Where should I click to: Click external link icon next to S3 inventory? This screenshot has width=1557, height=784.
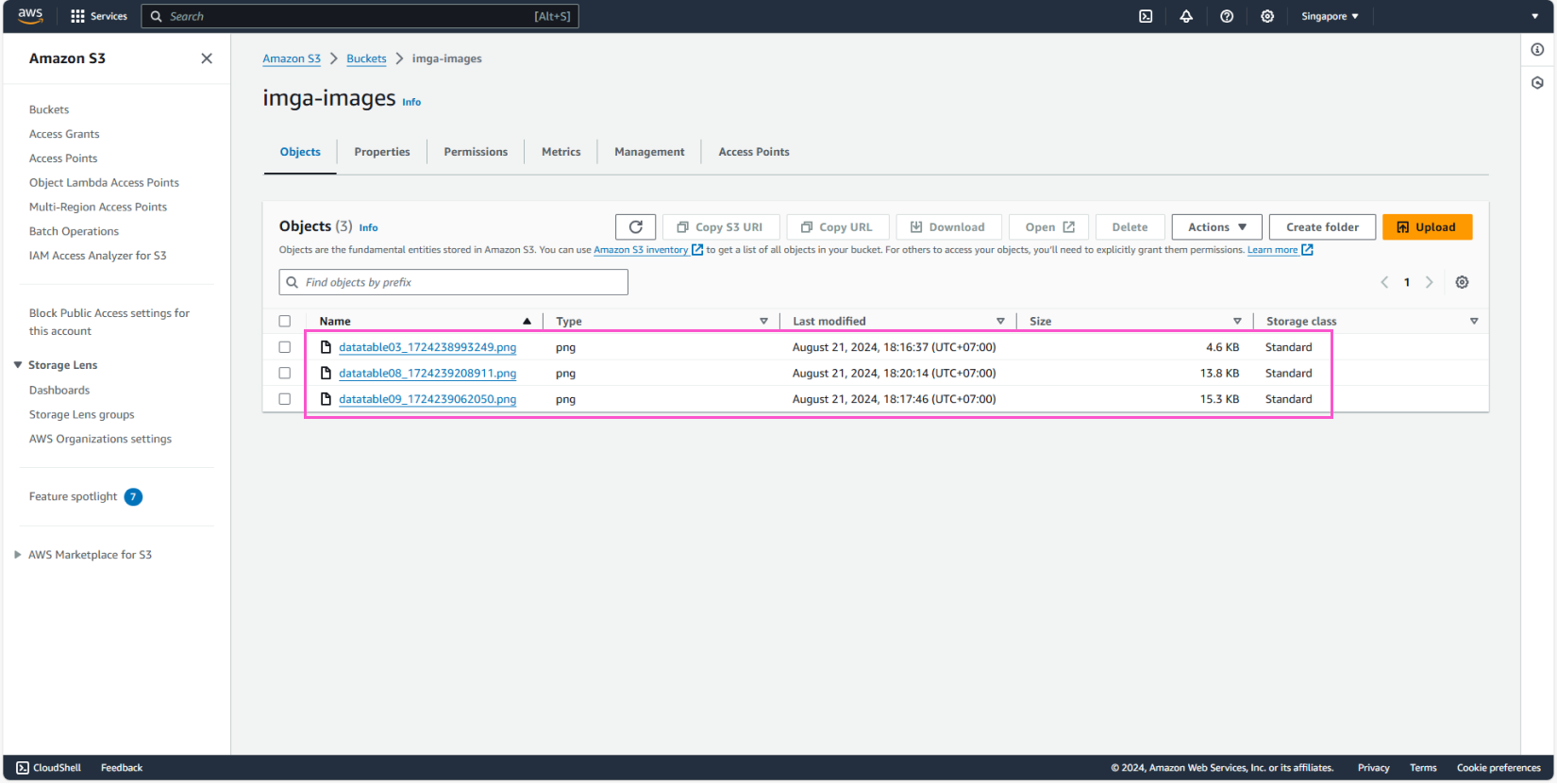point(697,250)
